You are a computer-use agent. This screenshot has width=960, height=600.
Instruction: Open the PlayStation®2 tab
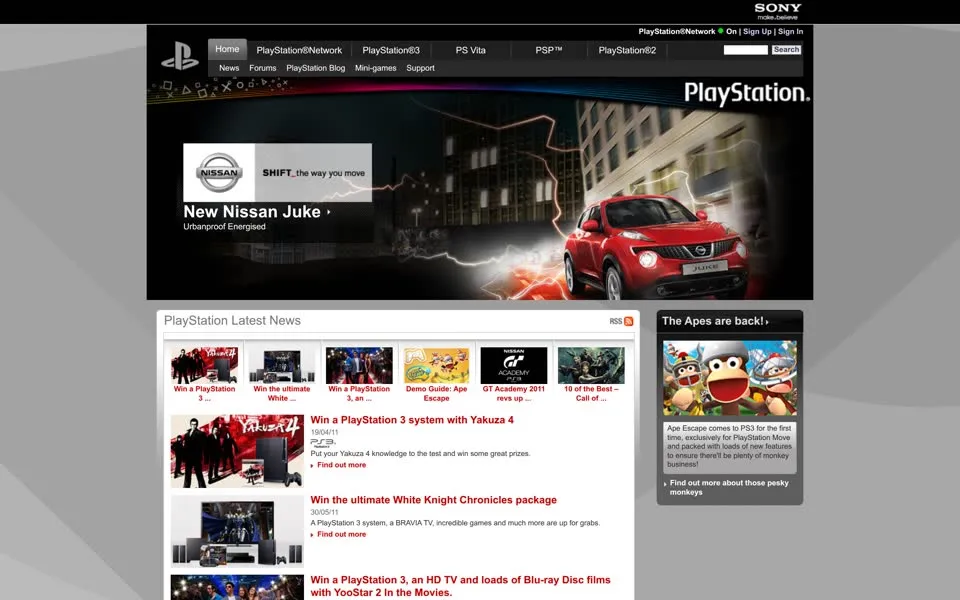coord(627,50)
